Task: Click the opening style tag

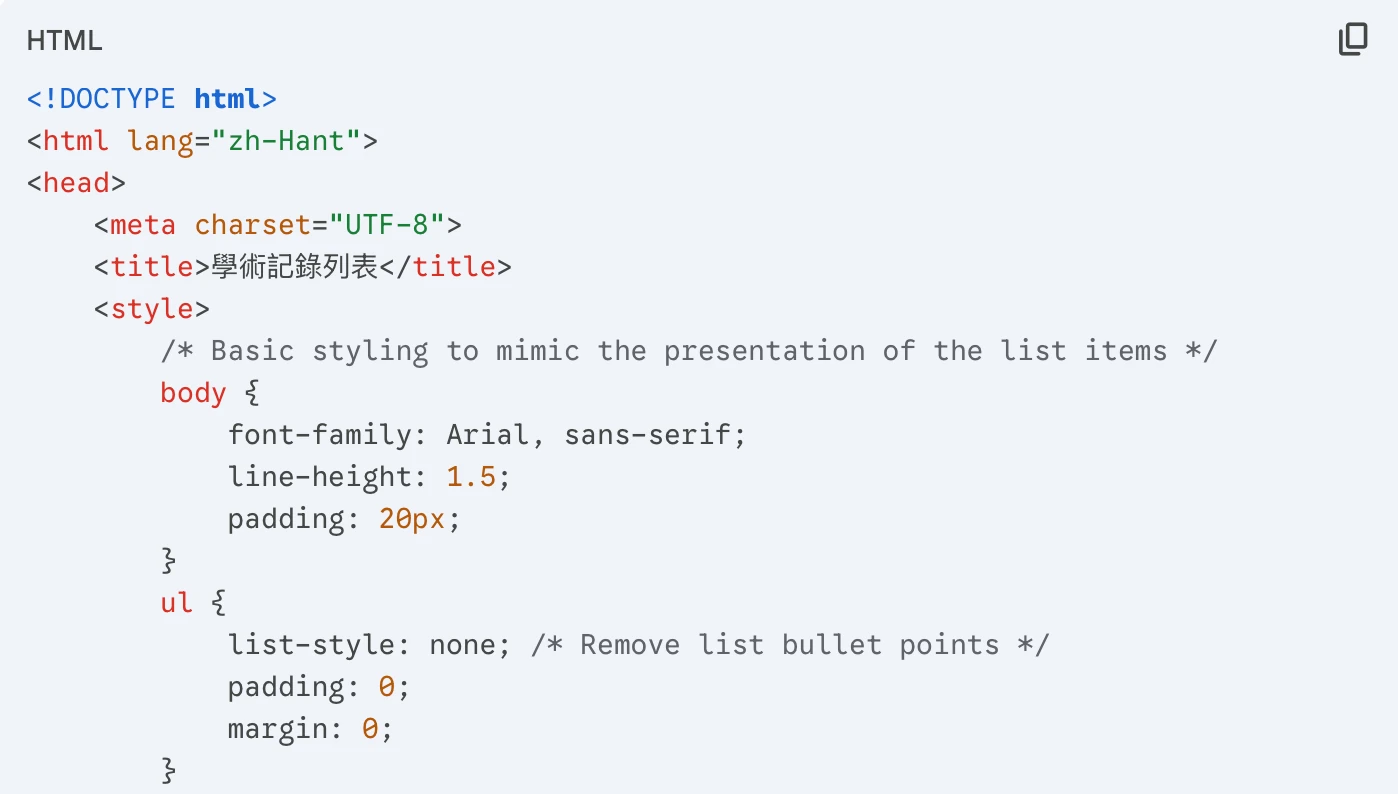Action: point(152,309)
